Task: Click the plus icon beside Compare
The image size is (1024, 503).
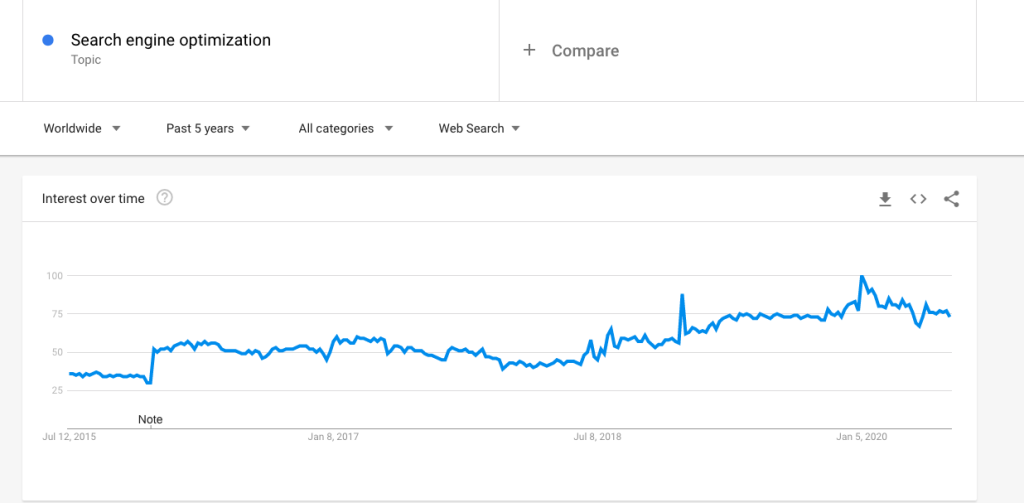Action: [530, 50]
